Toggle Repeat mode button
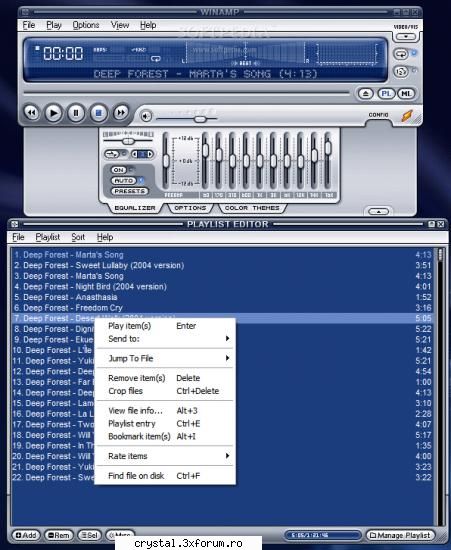The width and height of the screenshot is (451, 550). (401, 54)
